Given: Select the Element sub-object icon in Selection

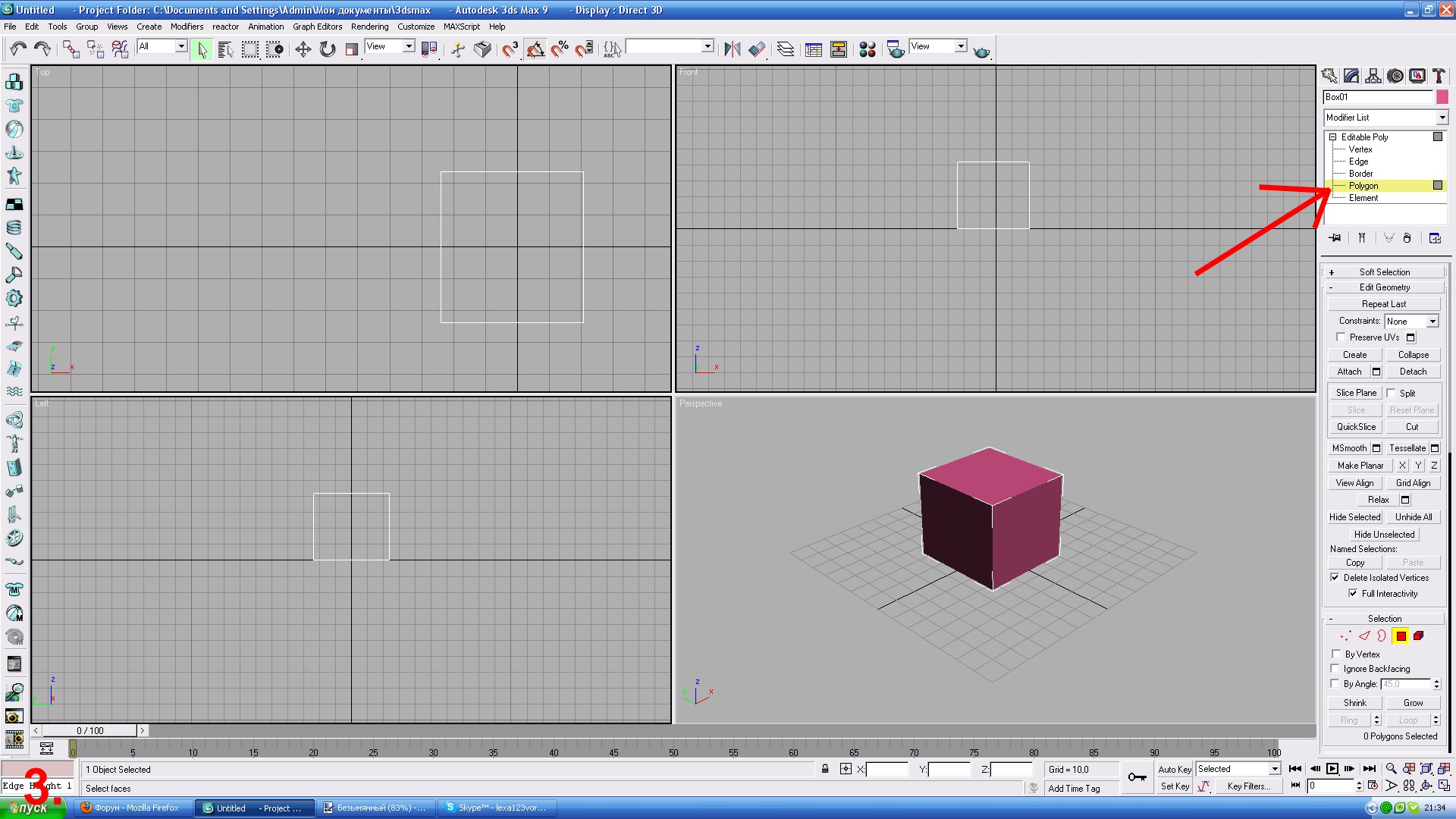Looking at the screenshot, I should [x=1418, y=636].
